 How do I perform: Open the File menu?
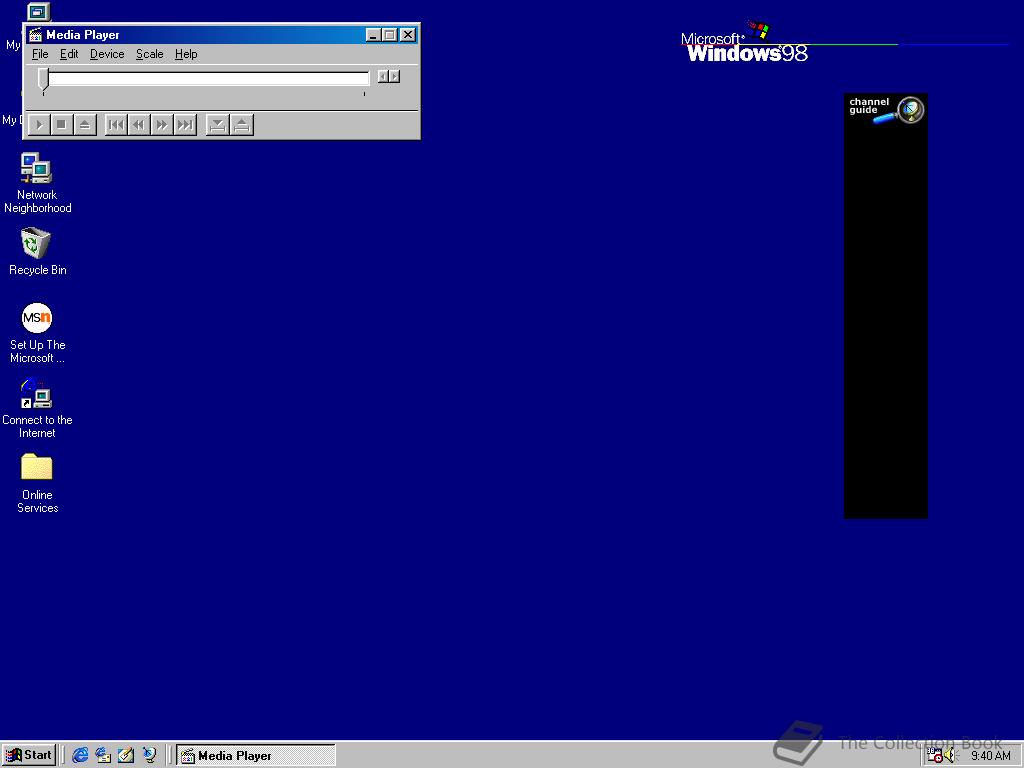pyautogui.click(x=40, y=54)
